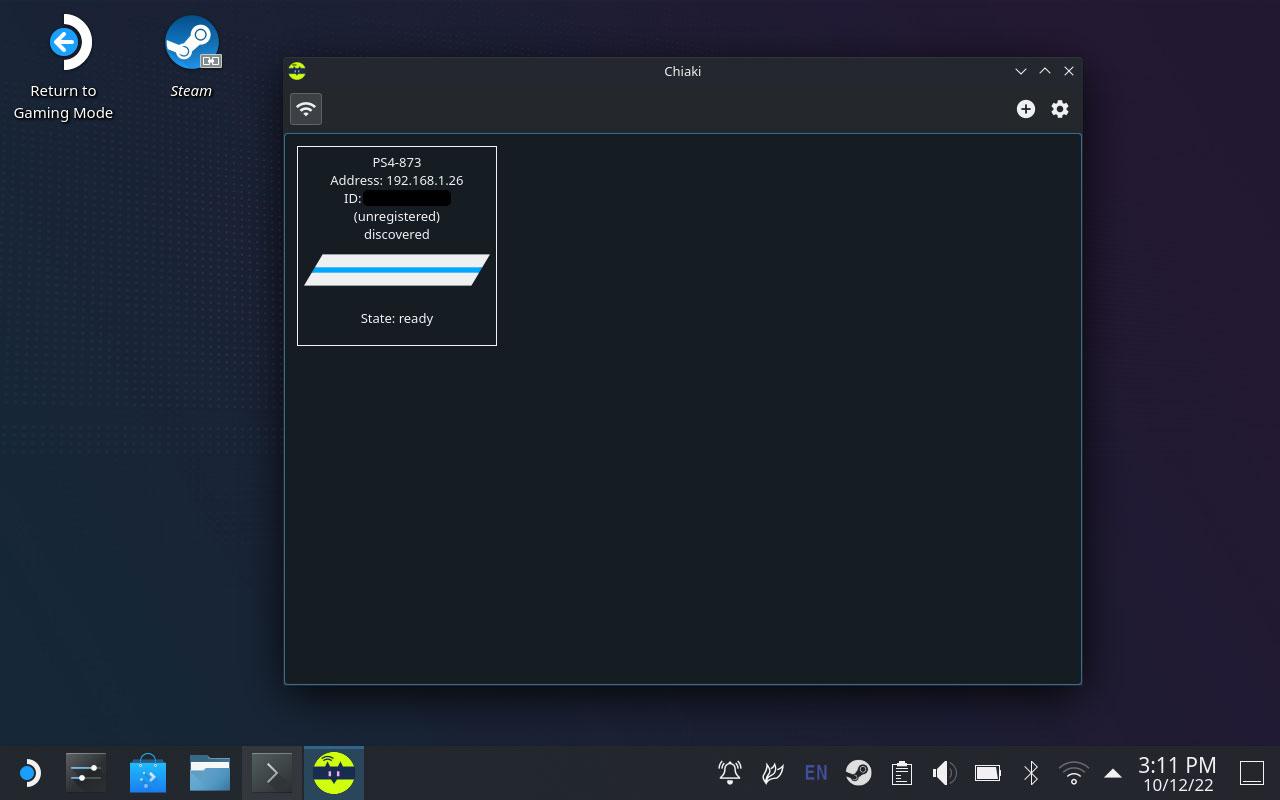Viewport: 1280px width, 800px height.
Task: Toggle console discovery Wi-Fi button in Chiaki
Action: tap(306, 109)
